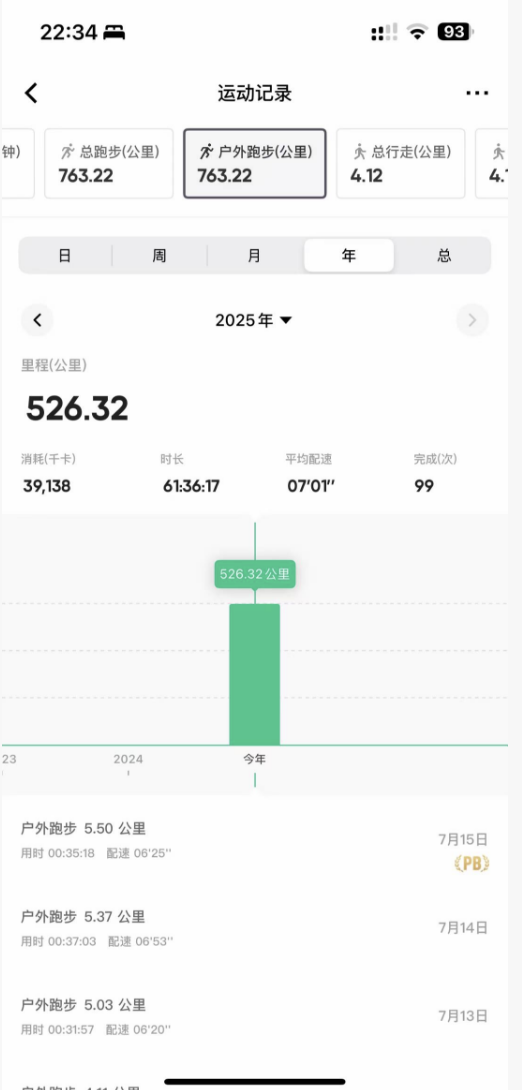This screenshot has width=522, height=1090.
Task: Tap the green 今年 bar in the chart
Action: click(254, 674)
